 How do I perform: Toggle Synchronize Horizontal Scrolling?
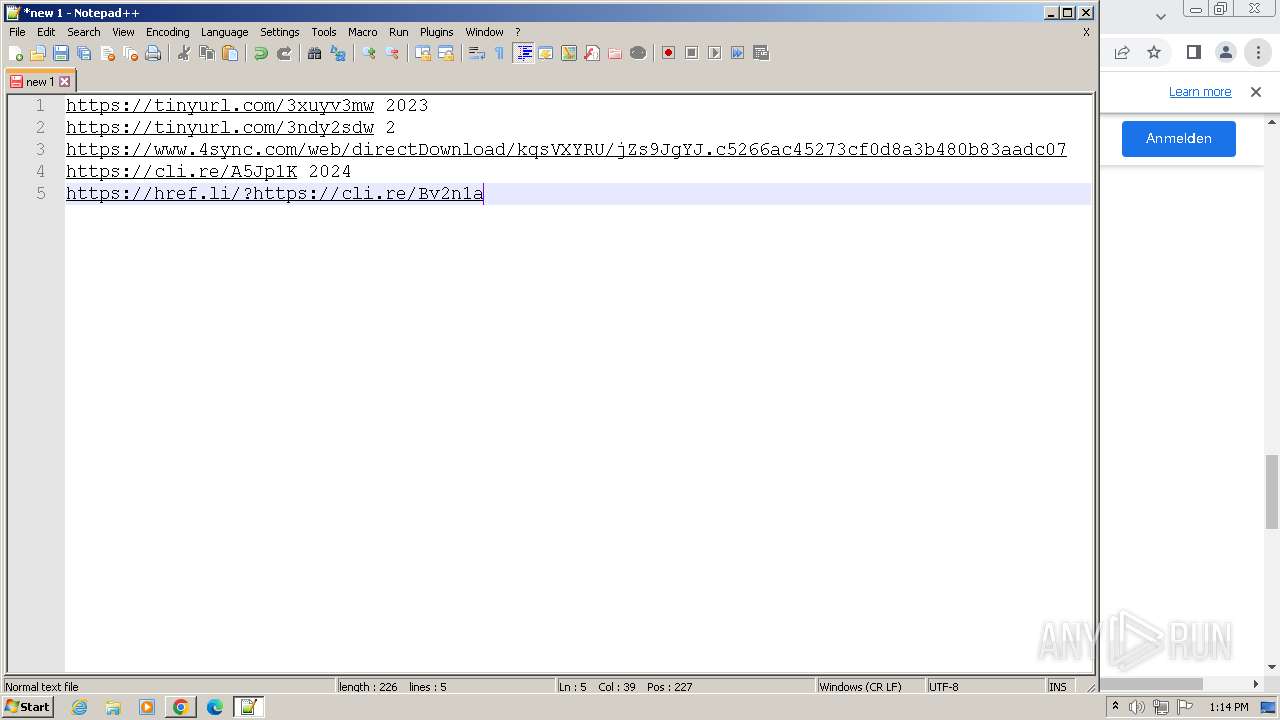coord(446,53)
